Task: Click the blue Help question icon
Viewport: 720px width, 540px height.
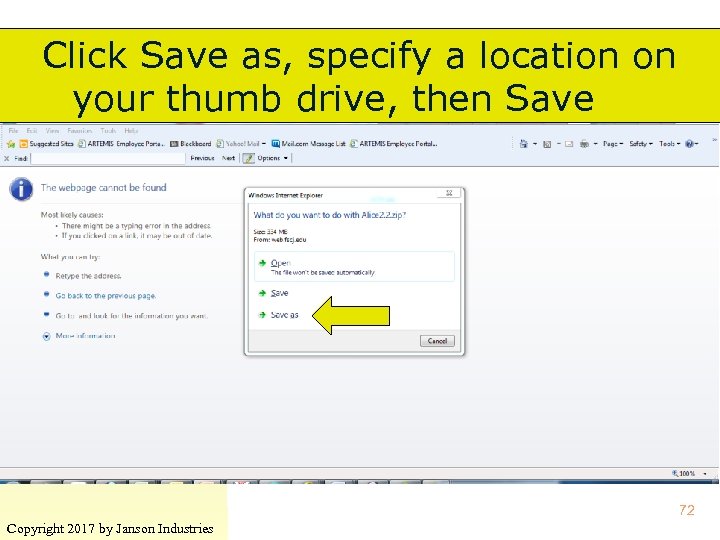Action: click(689, 144)
